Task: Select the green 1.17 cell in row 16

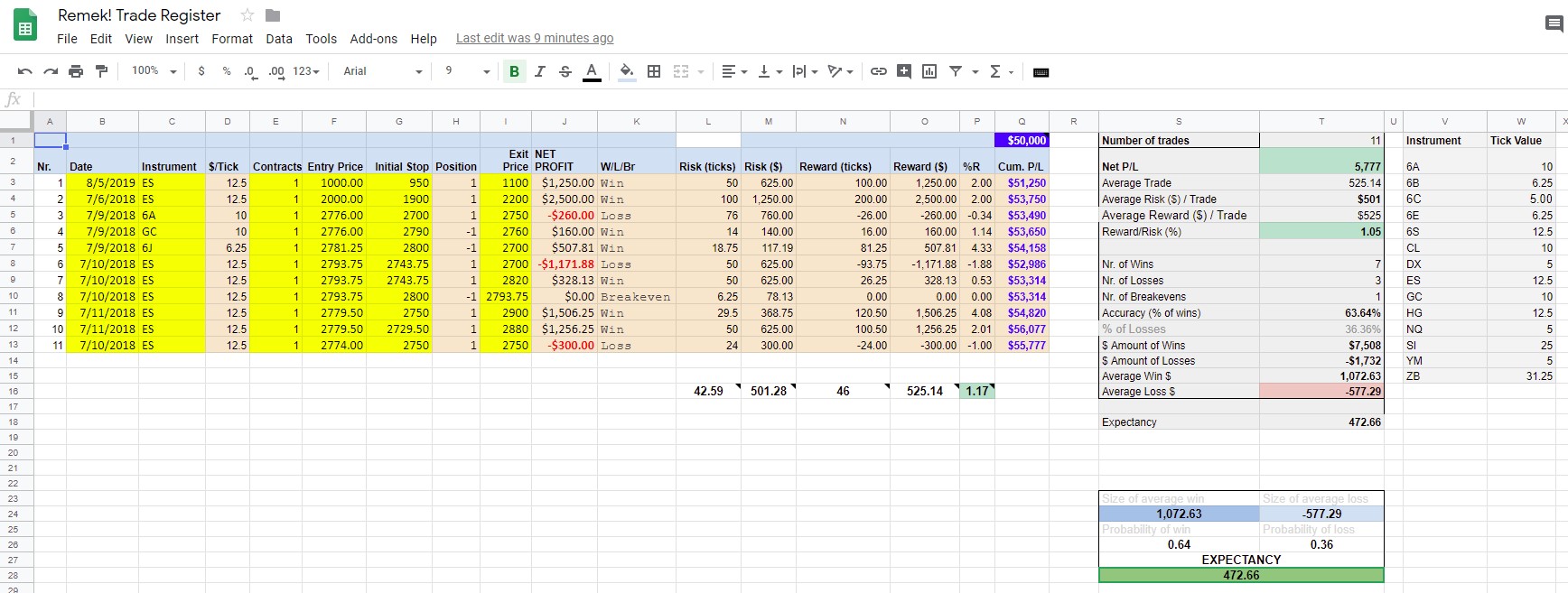Action: point(976,391)
